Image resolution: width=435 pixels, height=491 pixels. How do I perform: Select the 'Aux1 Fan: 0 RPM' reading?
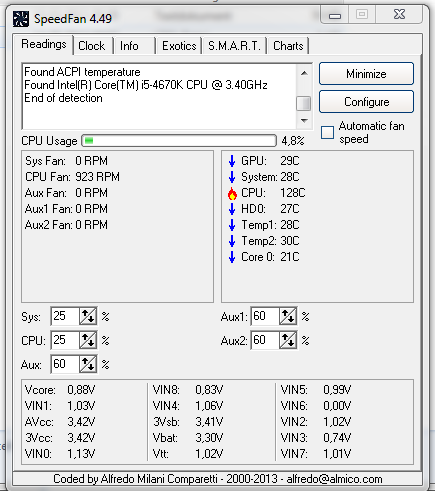[x=66, y=209]
